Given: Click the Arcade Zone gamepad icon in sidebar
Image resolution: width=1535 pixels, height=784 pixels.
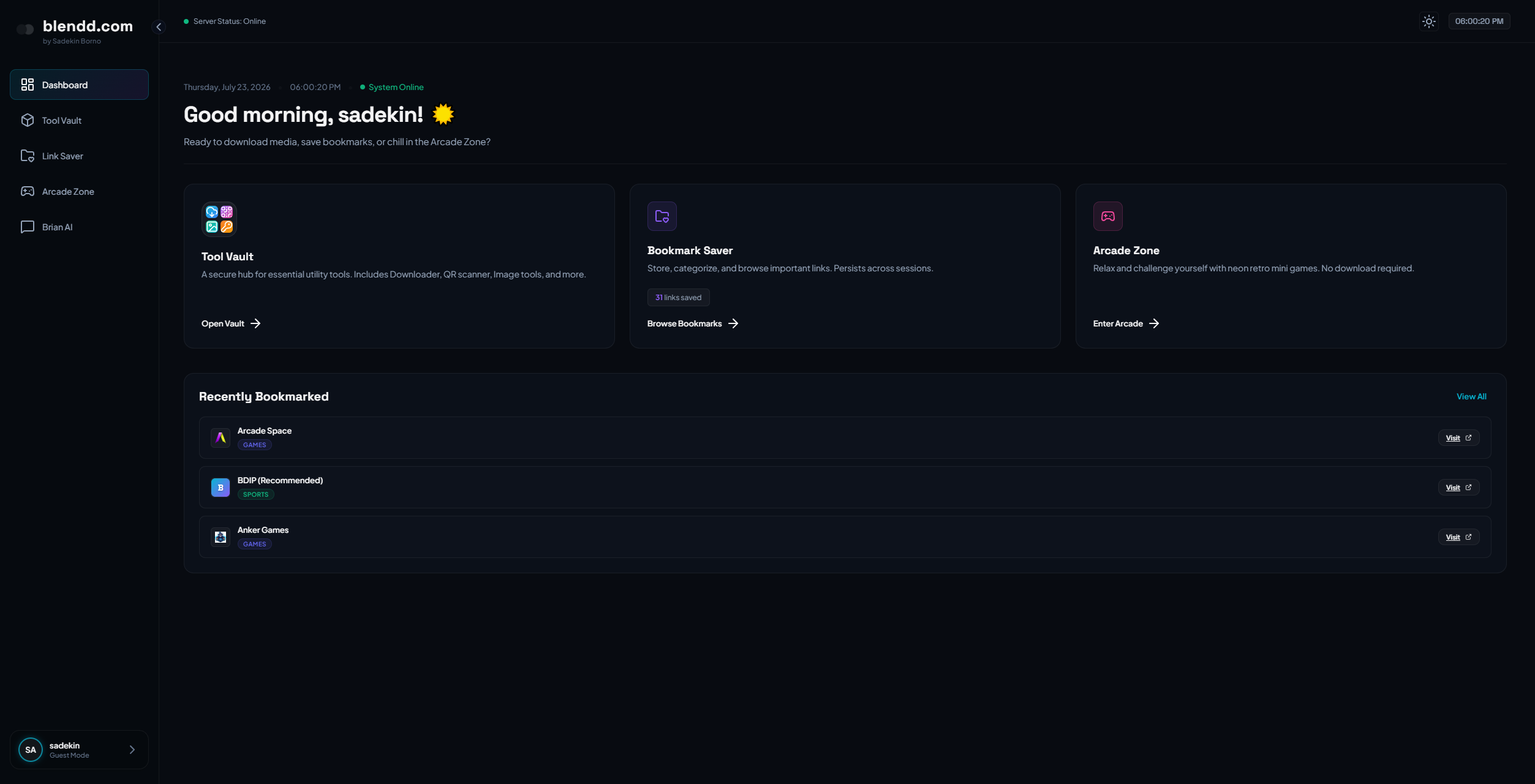Looking at the screenshot, I should (28, 191).
